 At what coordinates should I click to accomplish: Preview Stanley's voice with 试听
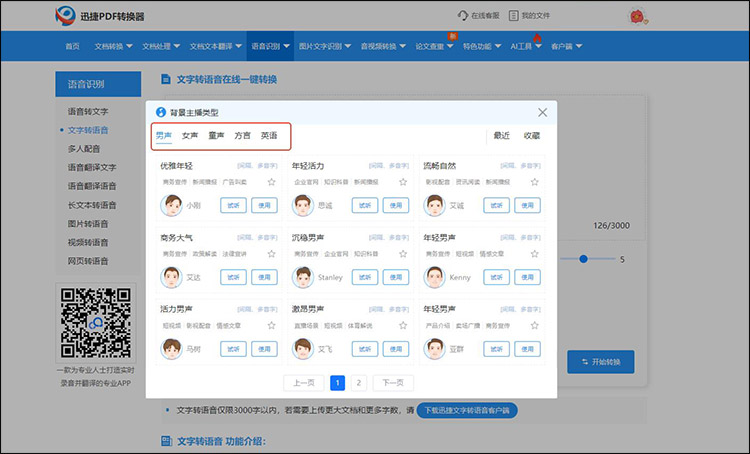tap(365, 277)
